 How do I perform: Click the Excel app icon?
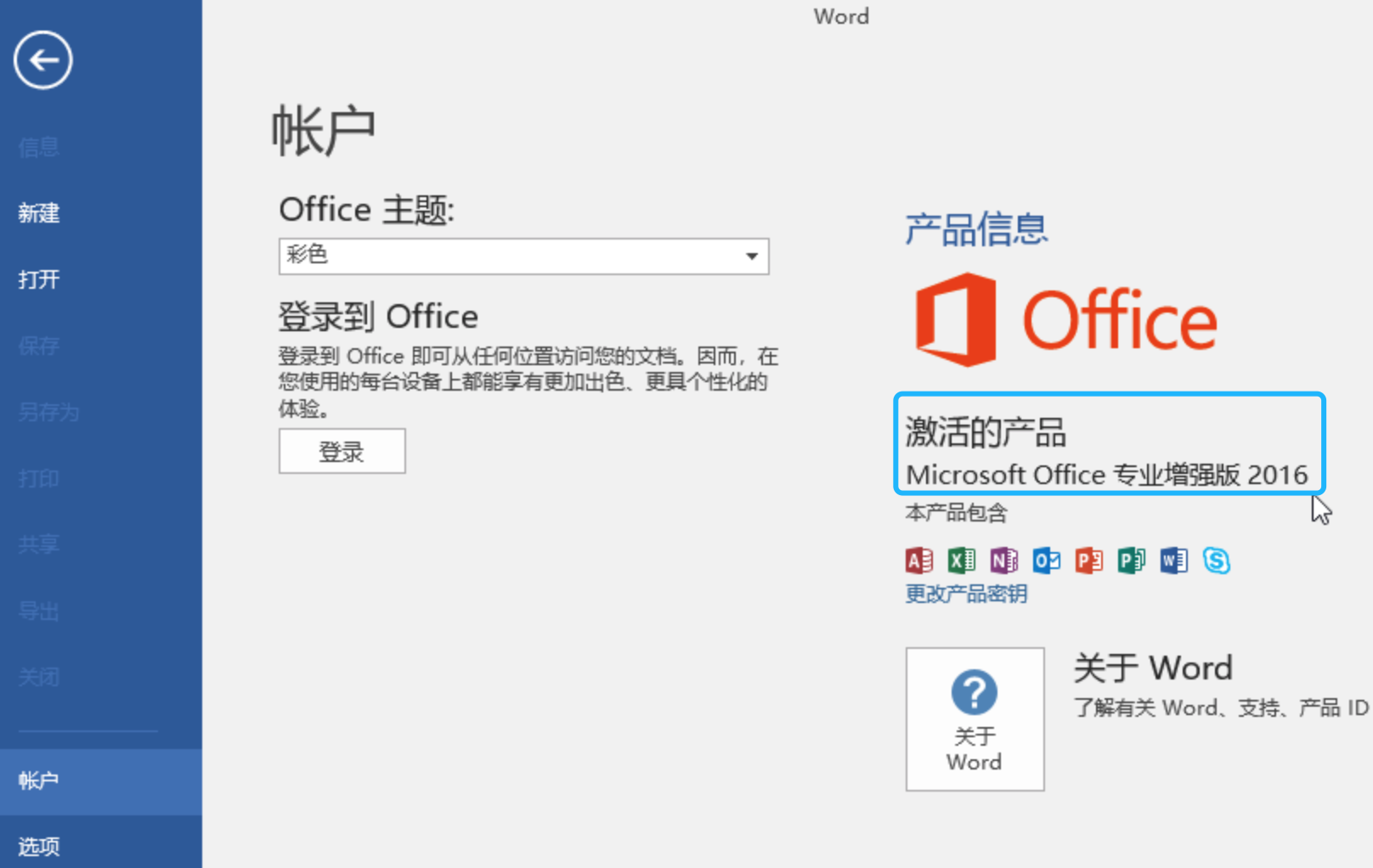click(x=961, y=561)
